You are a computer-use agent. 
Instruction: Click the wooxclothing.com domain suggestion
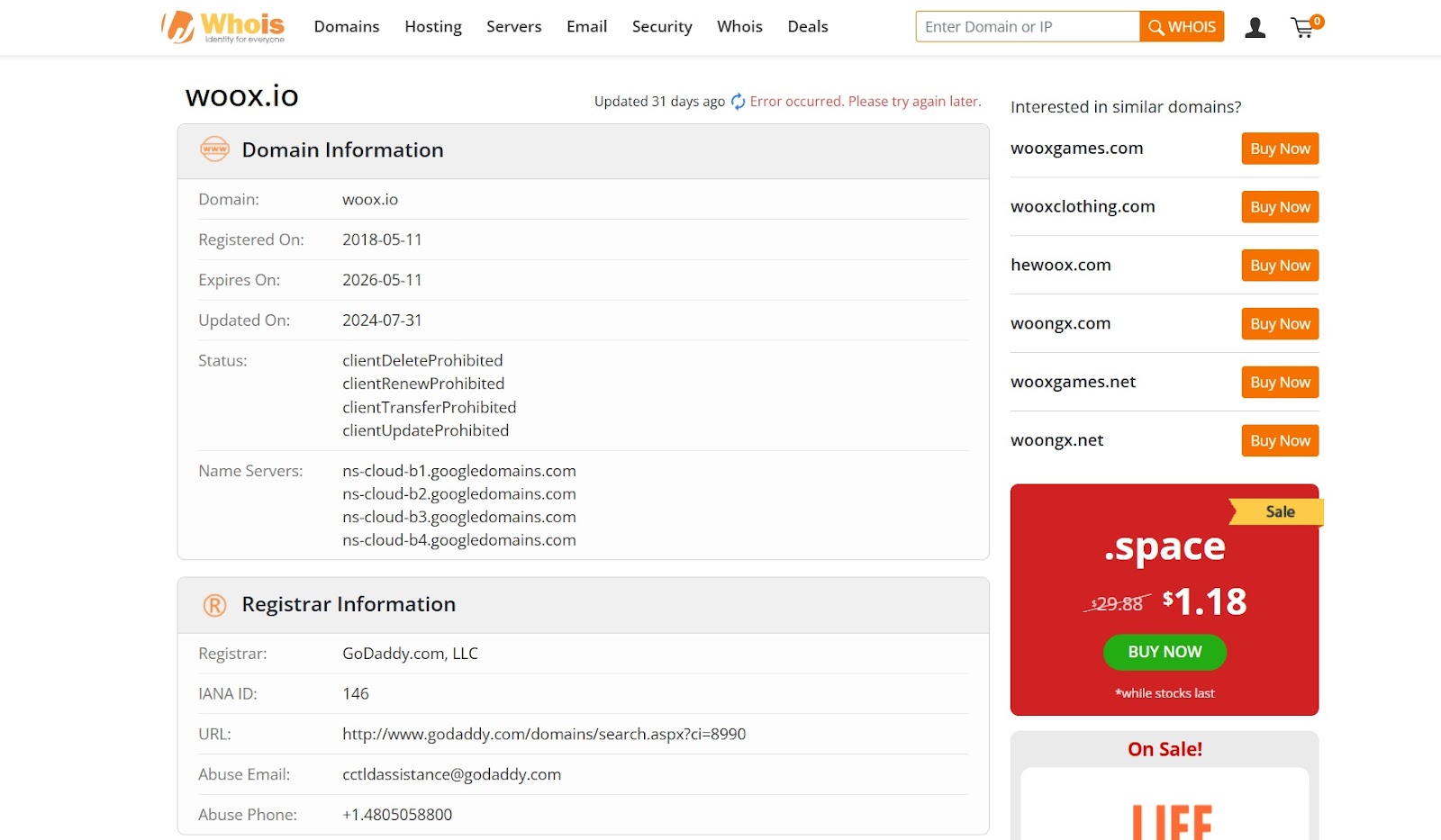coord(1082,207)
